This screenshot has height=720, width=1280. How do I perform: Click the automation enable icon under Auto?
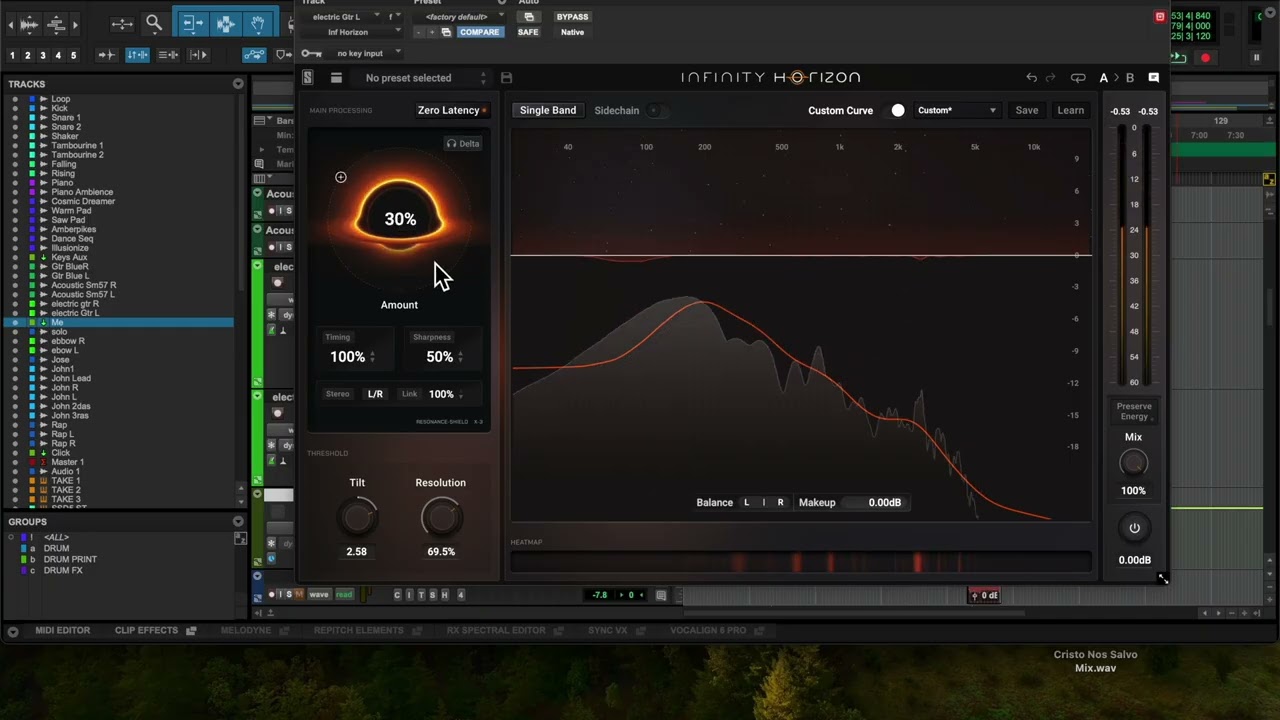coord(528,17)
